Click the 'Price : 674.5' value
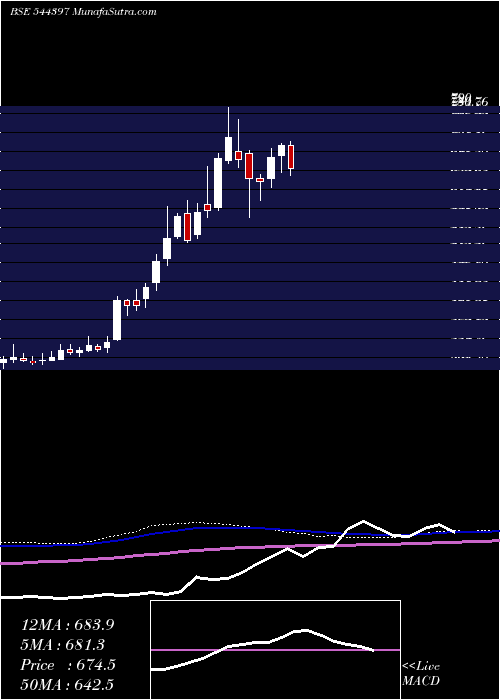Screen dimensions: 500x700 click(68, 665)
